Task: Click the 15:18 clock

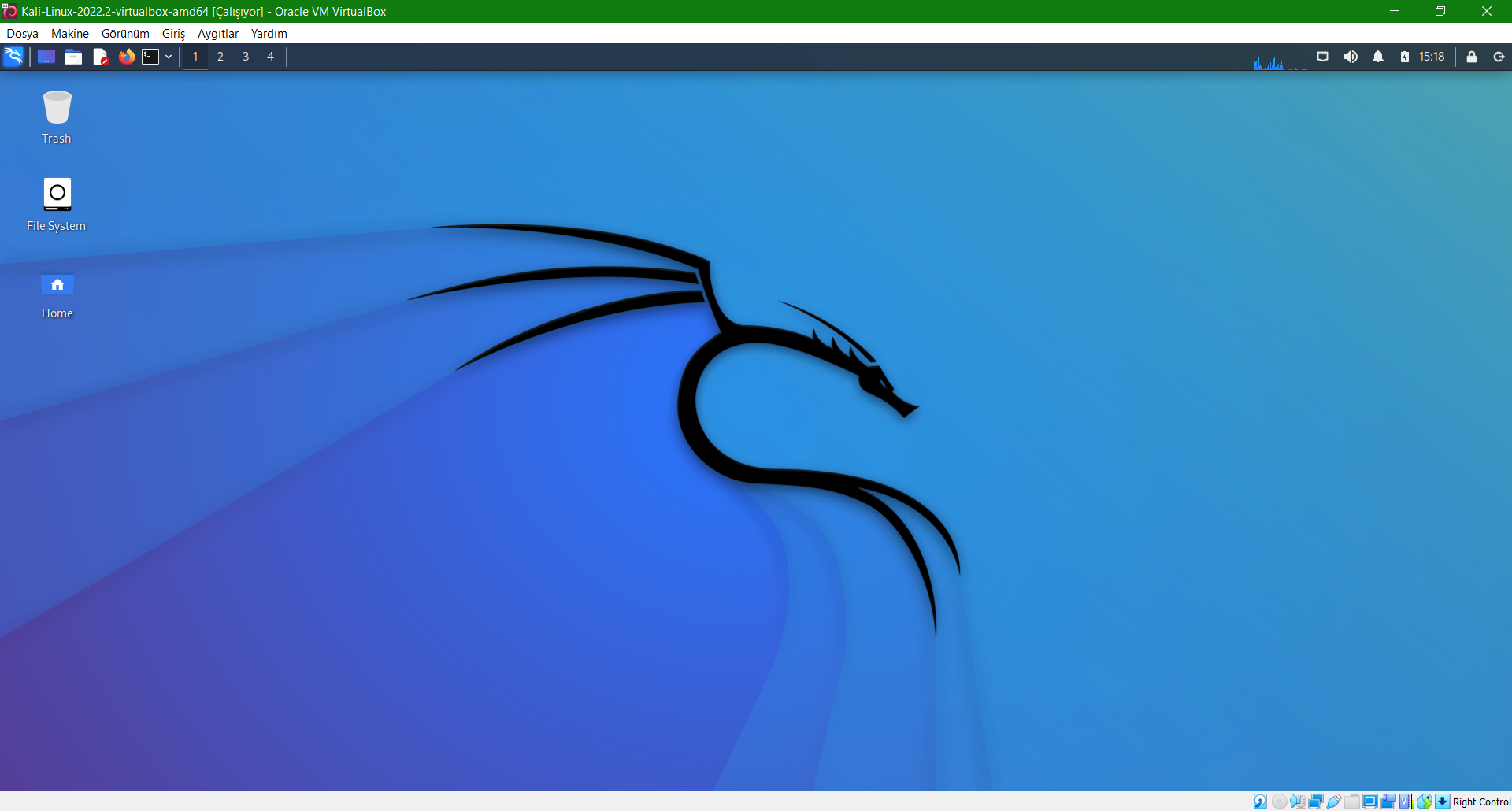Action: (x=1432, y=57)
